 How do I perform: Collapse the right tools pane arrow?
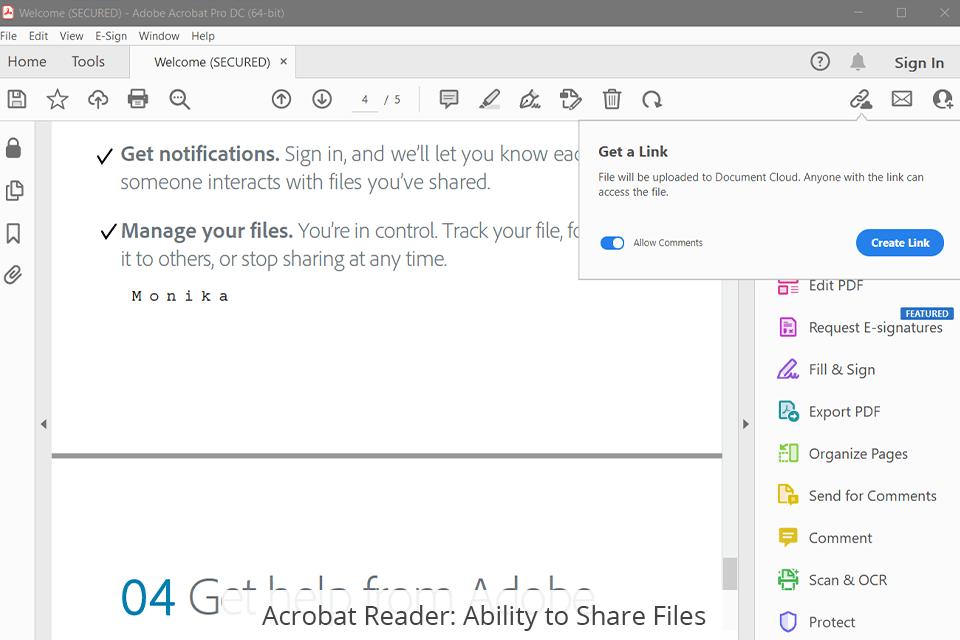pyautogui.click(x=746, y=424)
